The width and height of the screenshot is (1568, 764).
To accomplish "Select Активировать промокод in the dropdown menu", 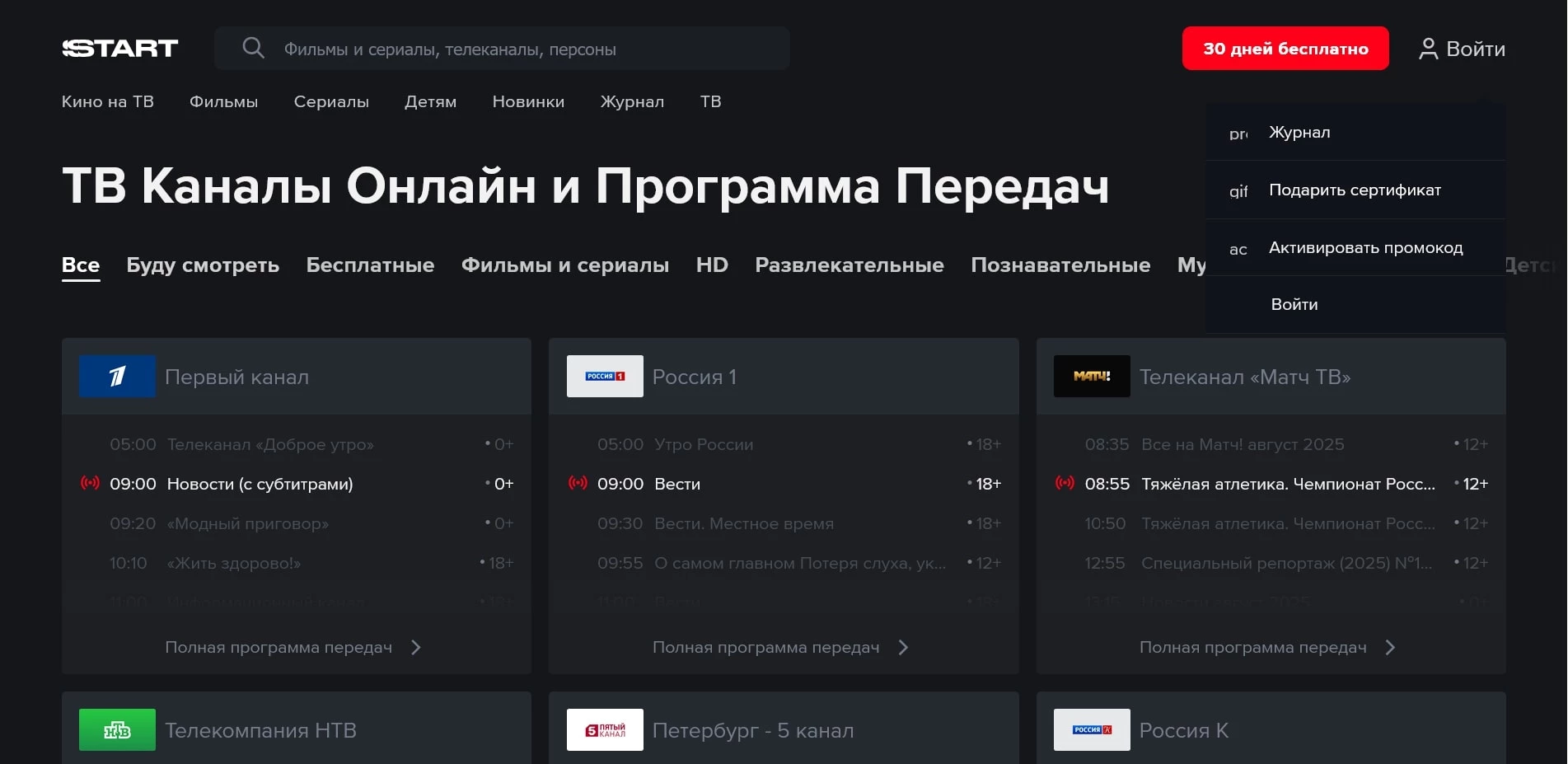I will (x=1365, y=246).
